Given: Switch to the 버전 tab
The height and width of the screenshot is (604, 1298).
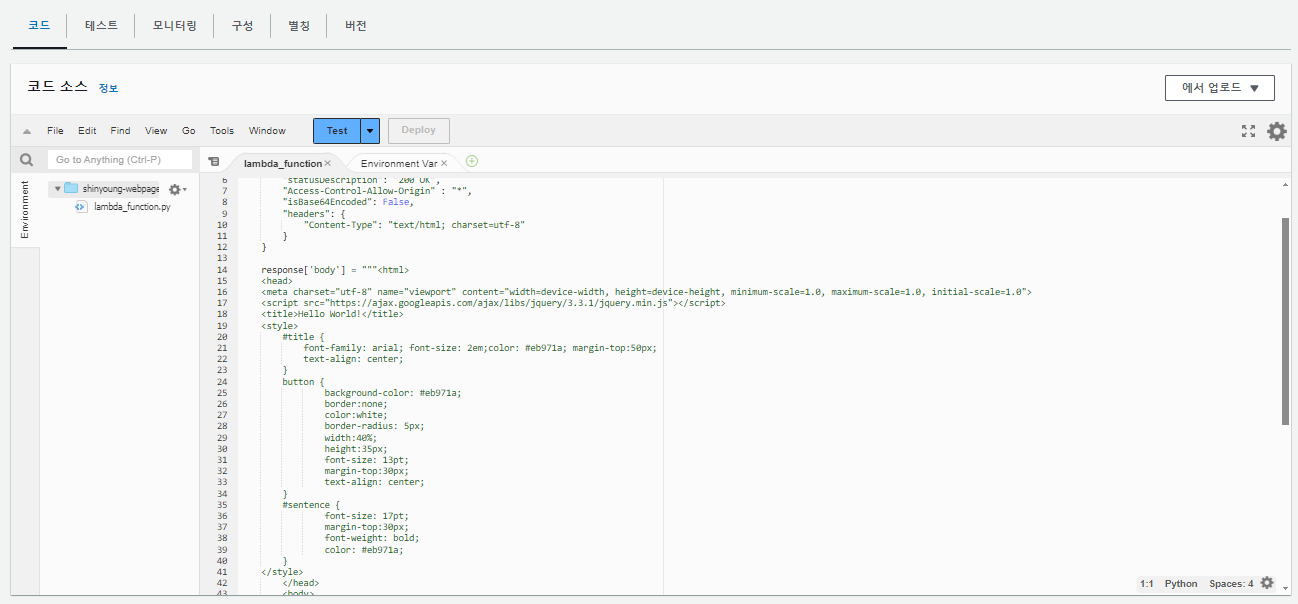Looking at the screenshot, I should 355,25.
